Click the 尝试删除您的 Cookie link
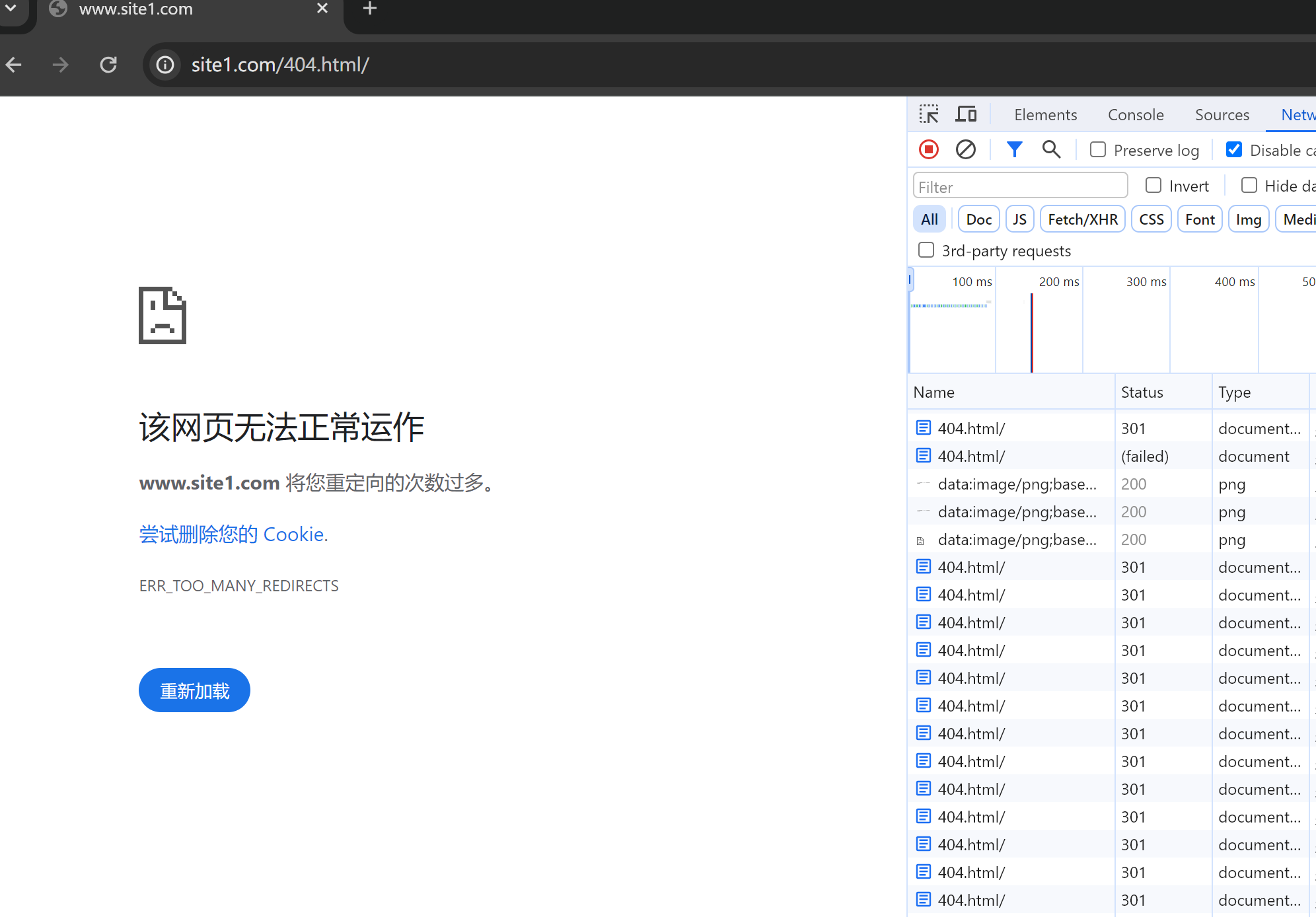This screenshot has height=917, width=1316. (x=233, y=534)
